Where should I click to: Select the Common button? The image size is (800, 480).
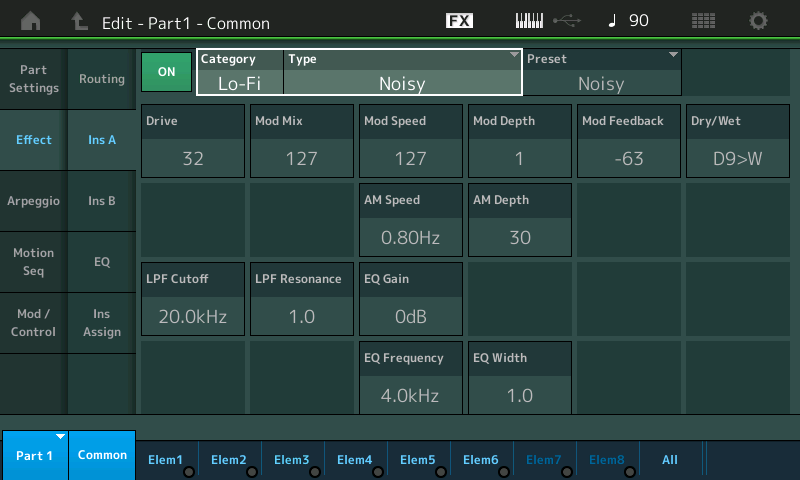pyautogui.click(x=102, y=455)
